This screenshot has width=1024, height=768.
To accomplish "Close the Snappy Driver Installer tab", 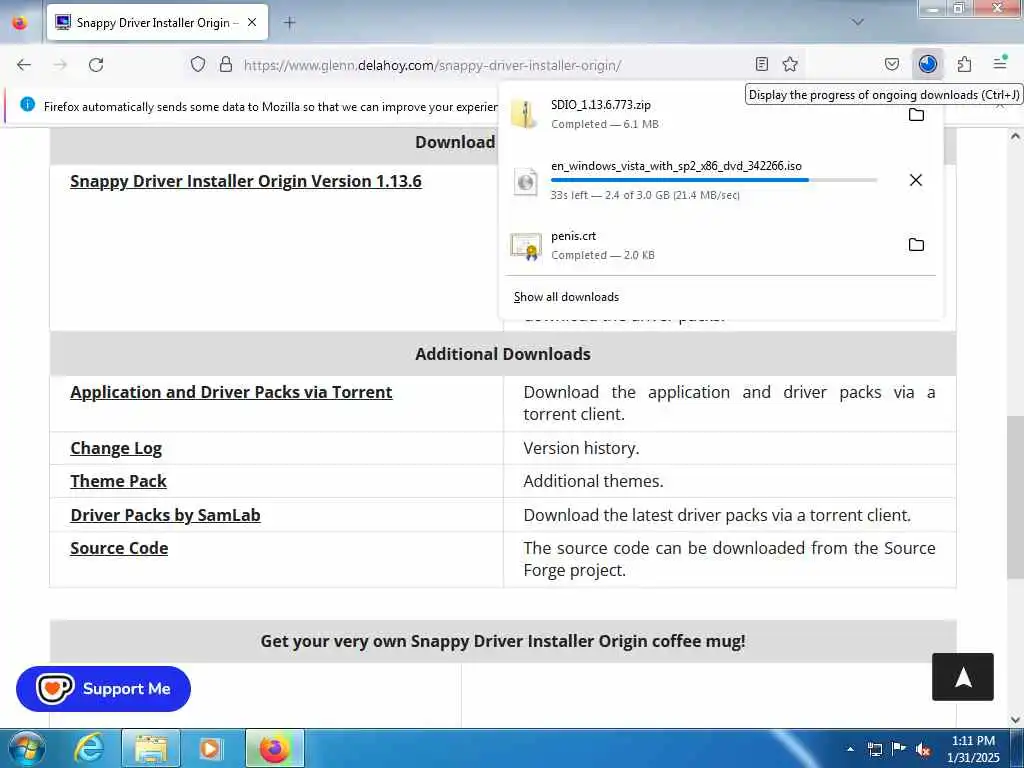I will [x=252, y=22].
